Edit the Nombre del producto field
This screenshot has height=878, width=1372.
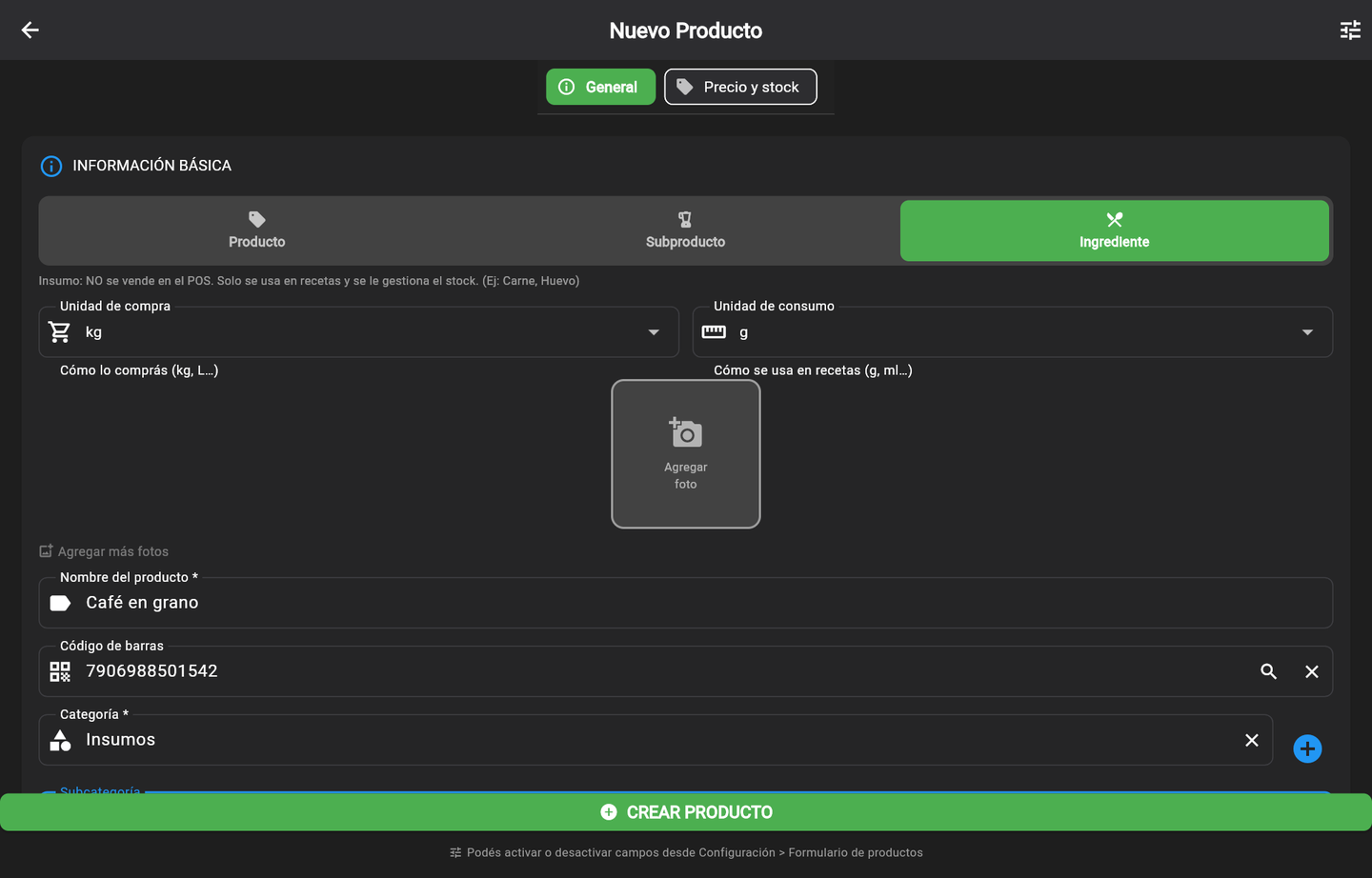coord(686,603)
